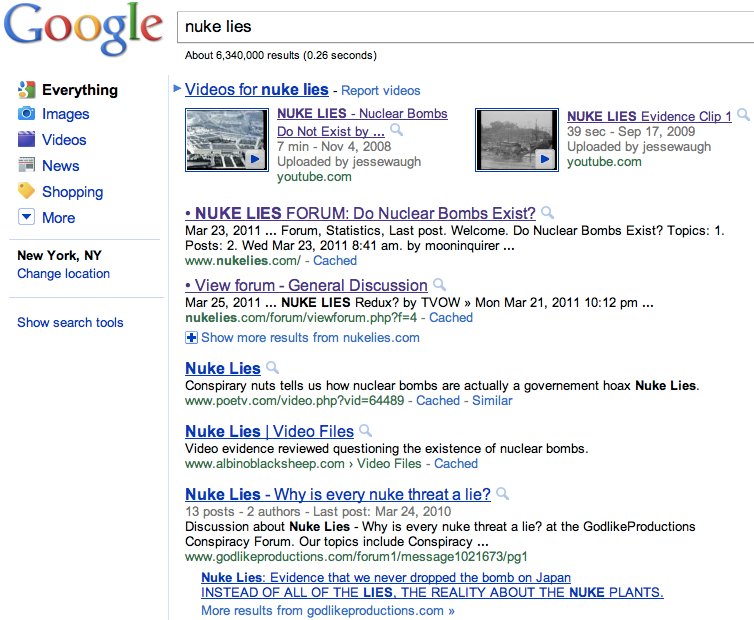Click the blue triangle before Videos for nuke lies
The width and height of the screenshot is (754, 620).
[177, 89]
